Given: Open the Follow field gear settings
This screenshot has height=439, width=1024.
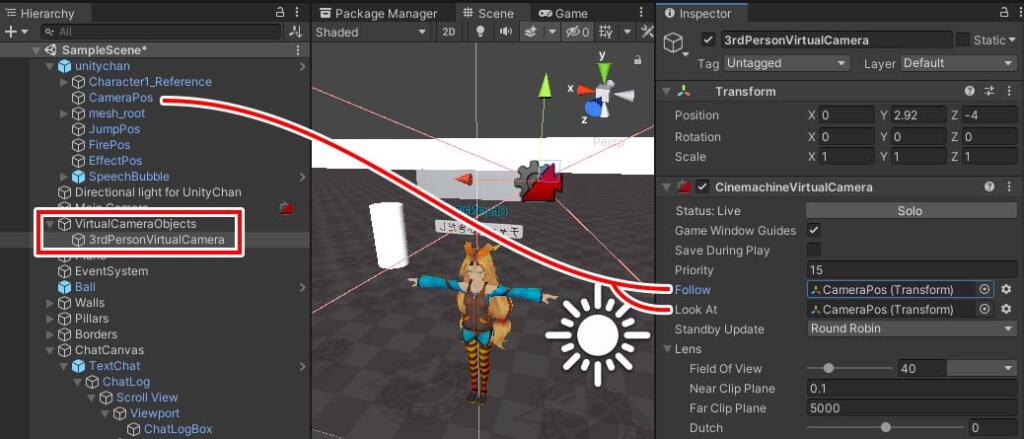Looking at the screenshot, I should pyautogui.click(x=1006, y=289).
